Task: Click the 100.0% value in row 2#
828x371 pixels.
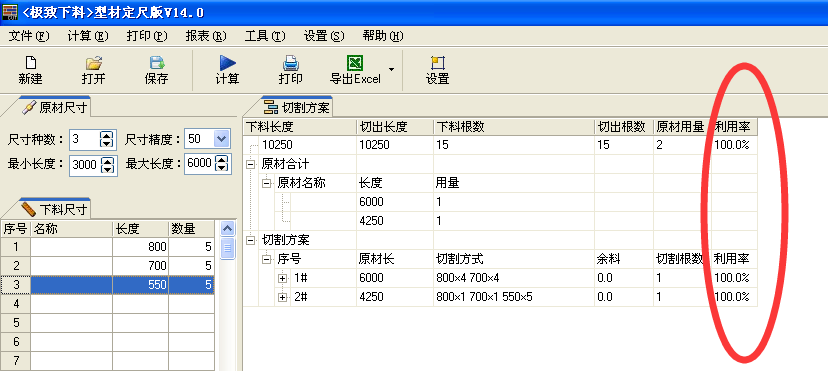Action: coord(731,297)
